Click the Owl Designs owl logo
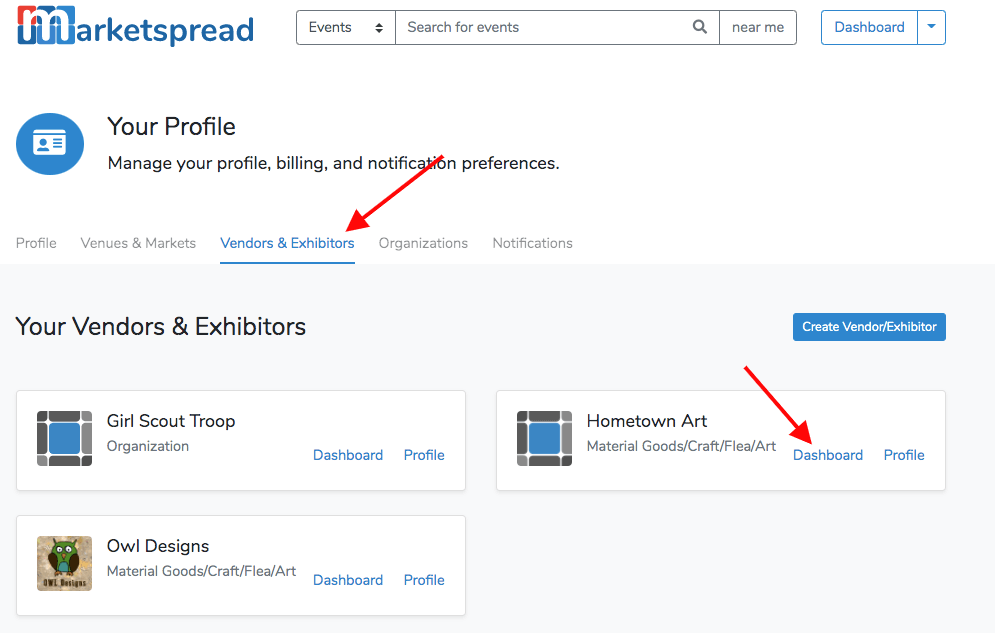 [x=64, y=563]
